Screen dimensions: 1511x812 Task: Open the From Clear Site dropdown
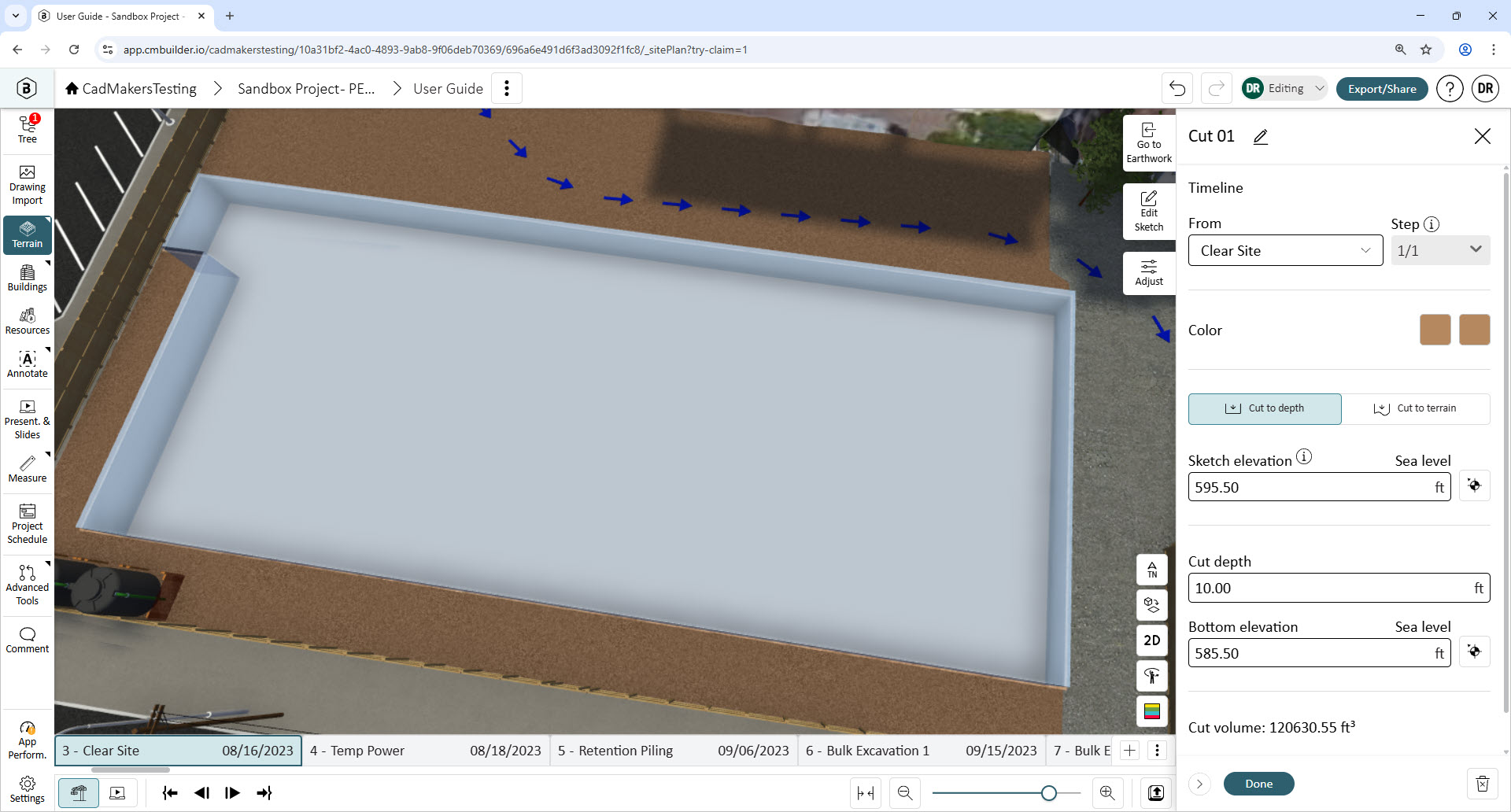point(1285,250)
